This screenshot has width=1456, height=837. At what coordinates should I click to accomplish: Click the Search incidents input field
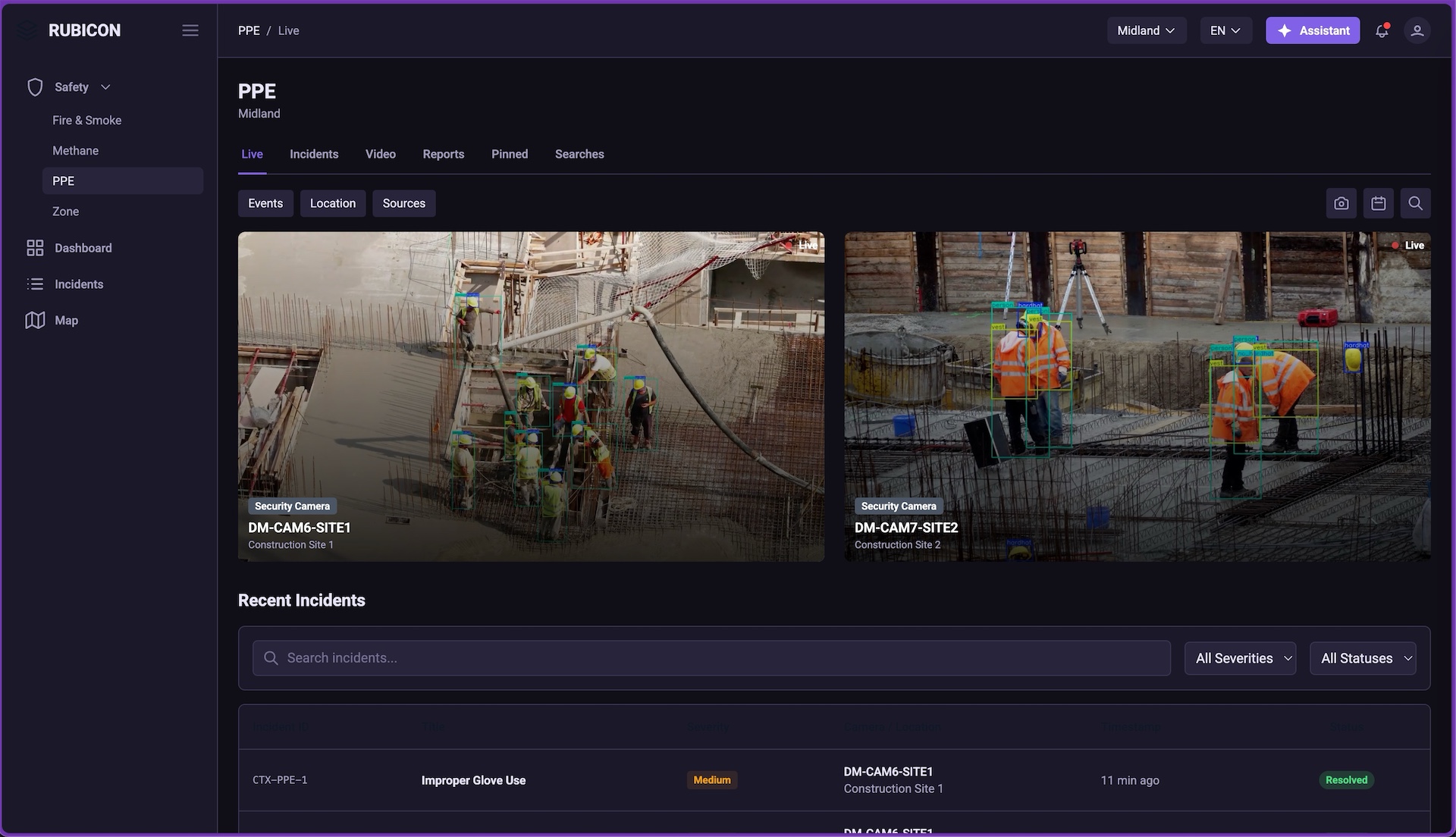click(x=711, y=658)
